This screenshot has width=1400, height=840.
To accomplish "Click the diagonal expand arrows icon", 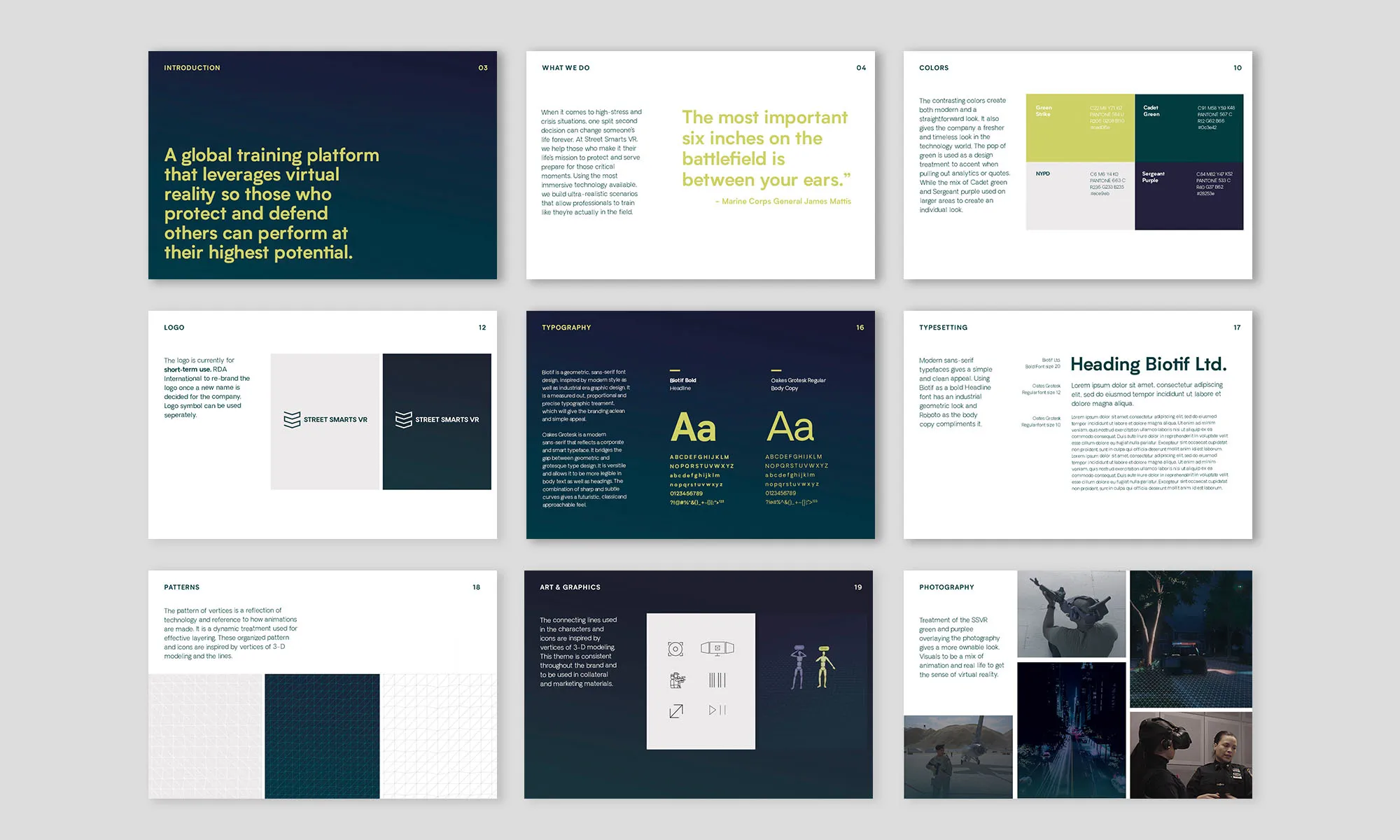I will pyautogui.click(x=675, y=711).
